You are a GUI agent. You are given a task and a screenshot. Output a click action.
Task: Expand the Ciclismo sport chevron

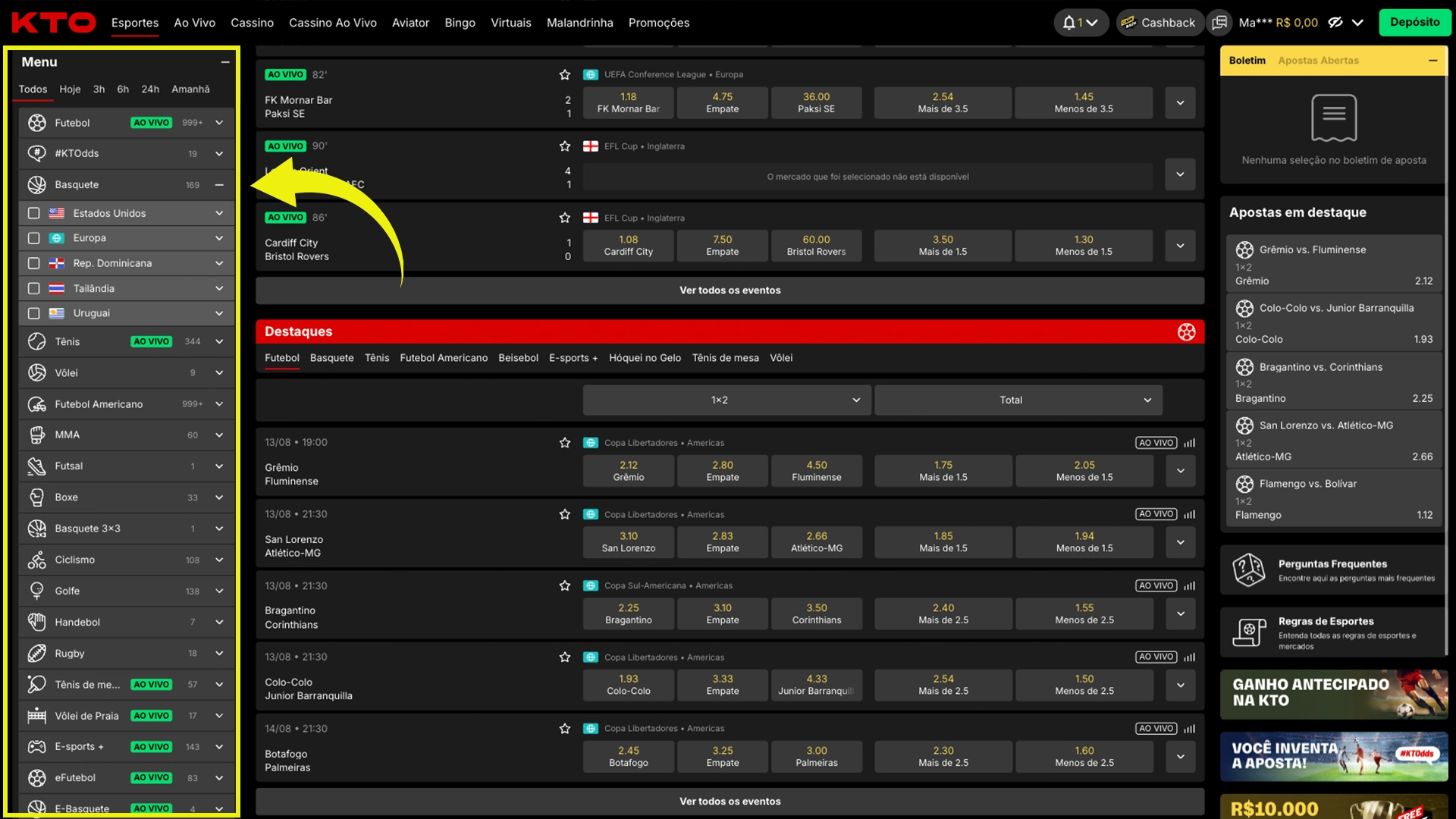[x=219, y=560]
